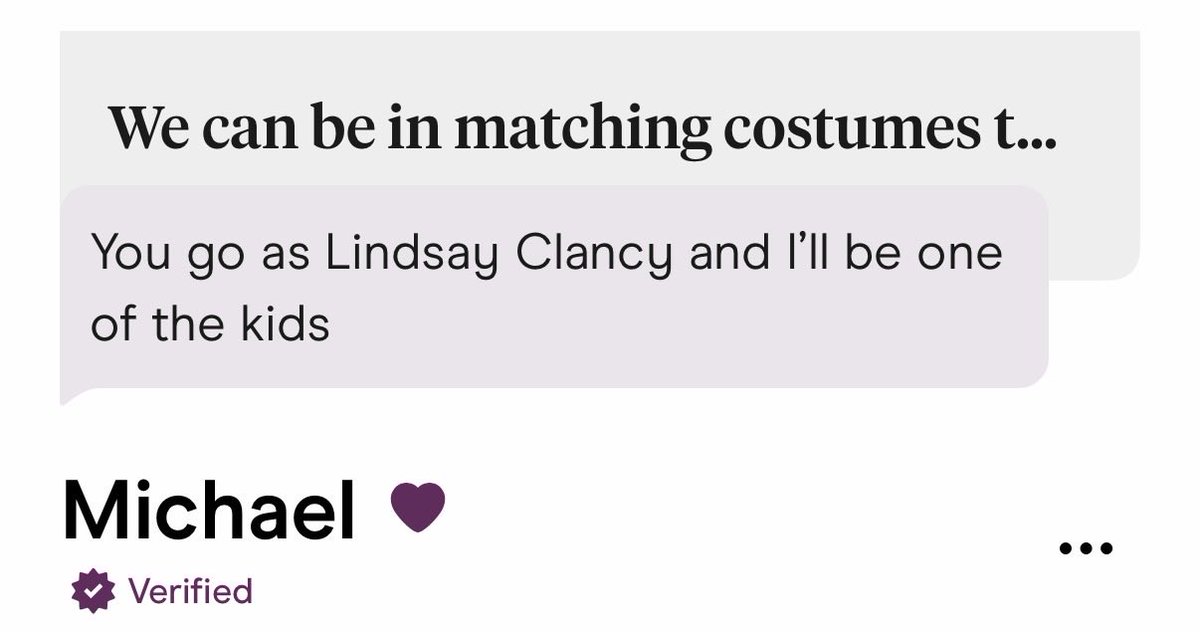Expand the truncated "matching costumes" prompt
The height and width of the screenshot is (632, 1200).
[582, 128]
